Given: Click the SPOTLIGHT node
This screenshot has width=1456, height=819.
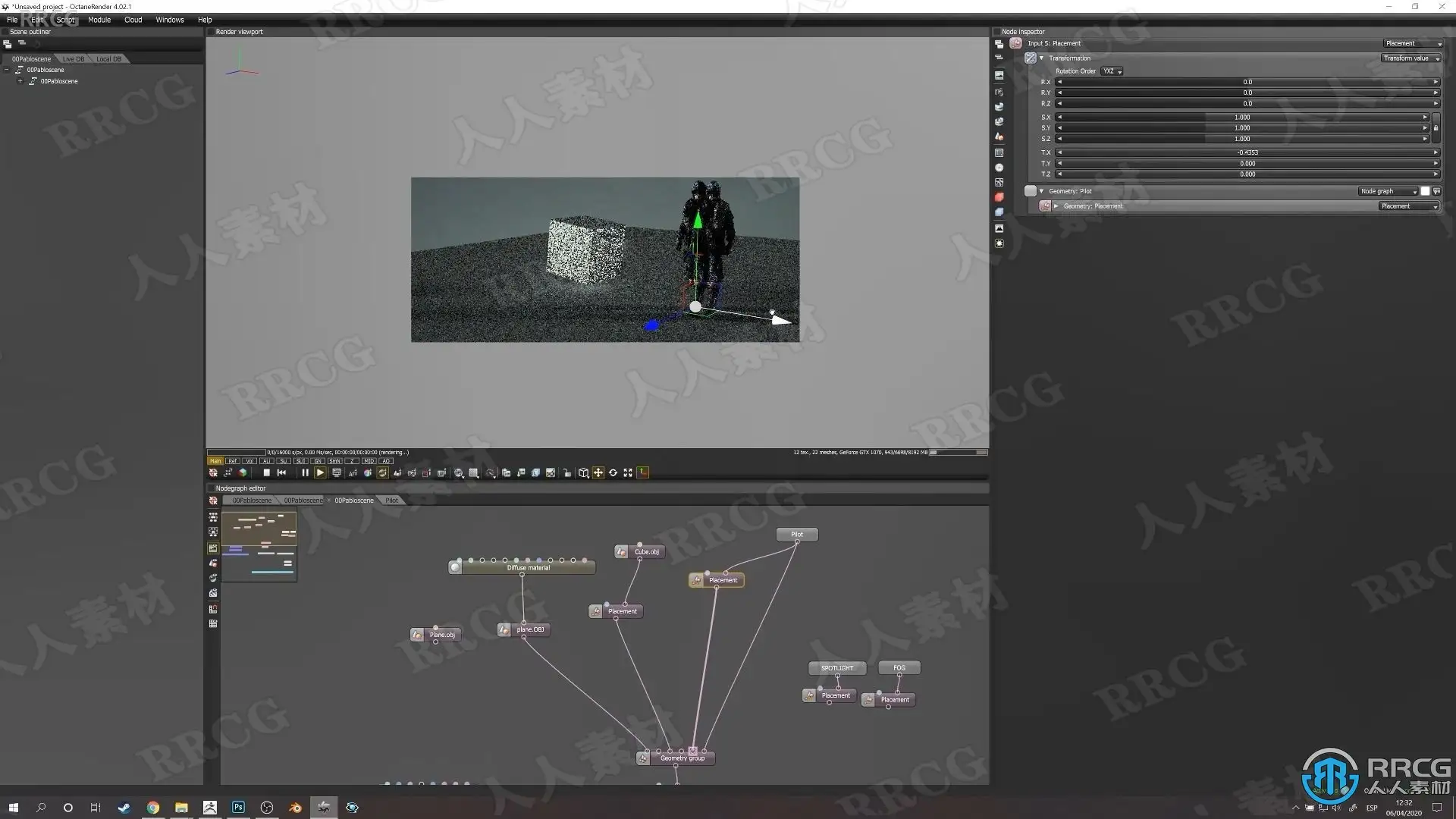Looking at the screenshot, I should click(837, 668).
